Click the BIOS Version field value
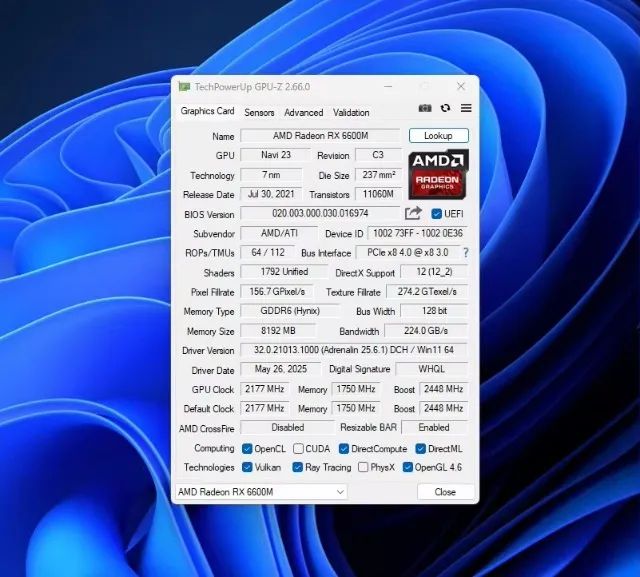The height and width of the screenshot is (577, 640). point(320,213)
